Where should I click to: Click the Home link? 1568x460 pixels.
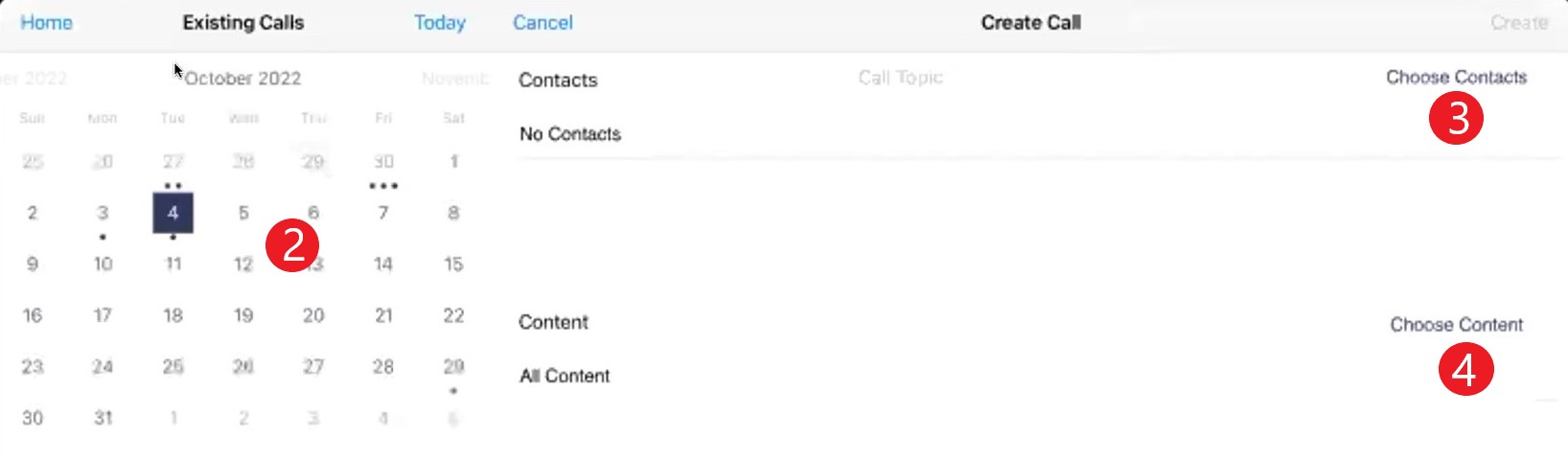[x=46, y=23]
